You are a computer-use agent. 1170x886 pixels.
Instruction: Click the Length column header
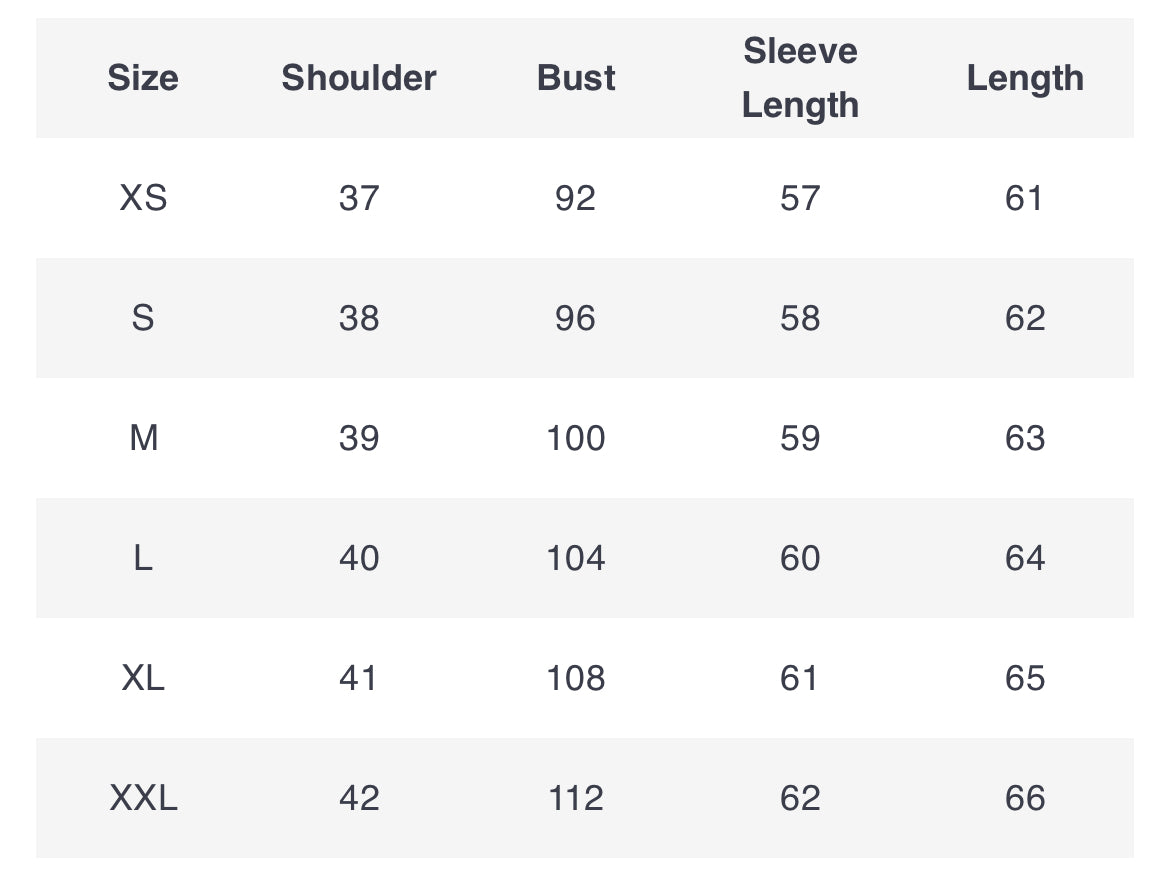point(1025,78)
